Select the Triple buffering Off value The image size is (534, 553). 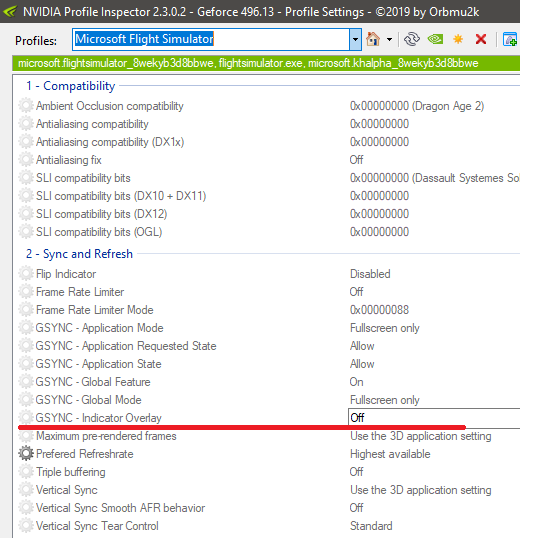(356, 472)
